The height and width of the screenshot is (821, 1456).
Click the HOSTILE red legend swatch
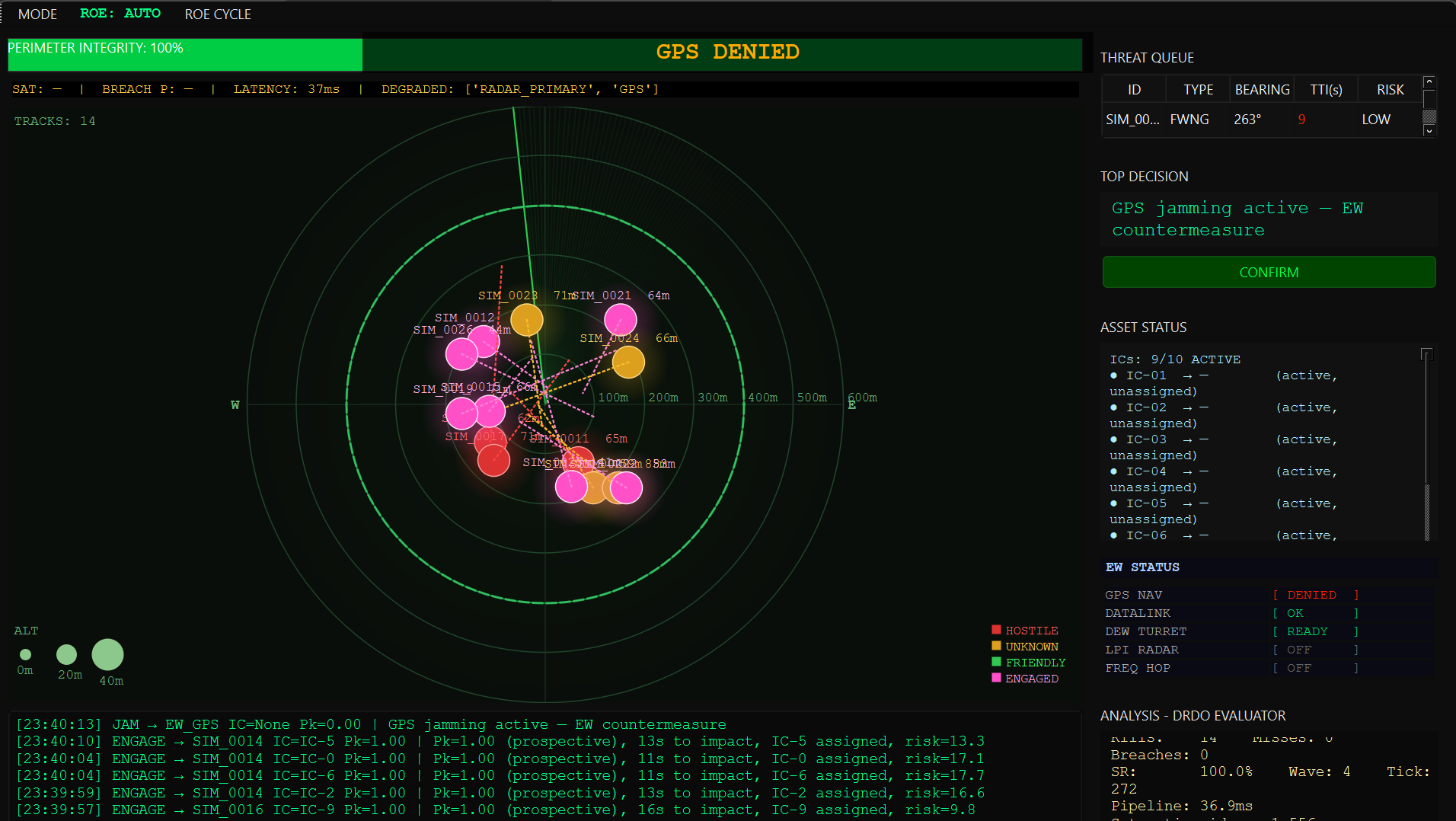(996, 630)
